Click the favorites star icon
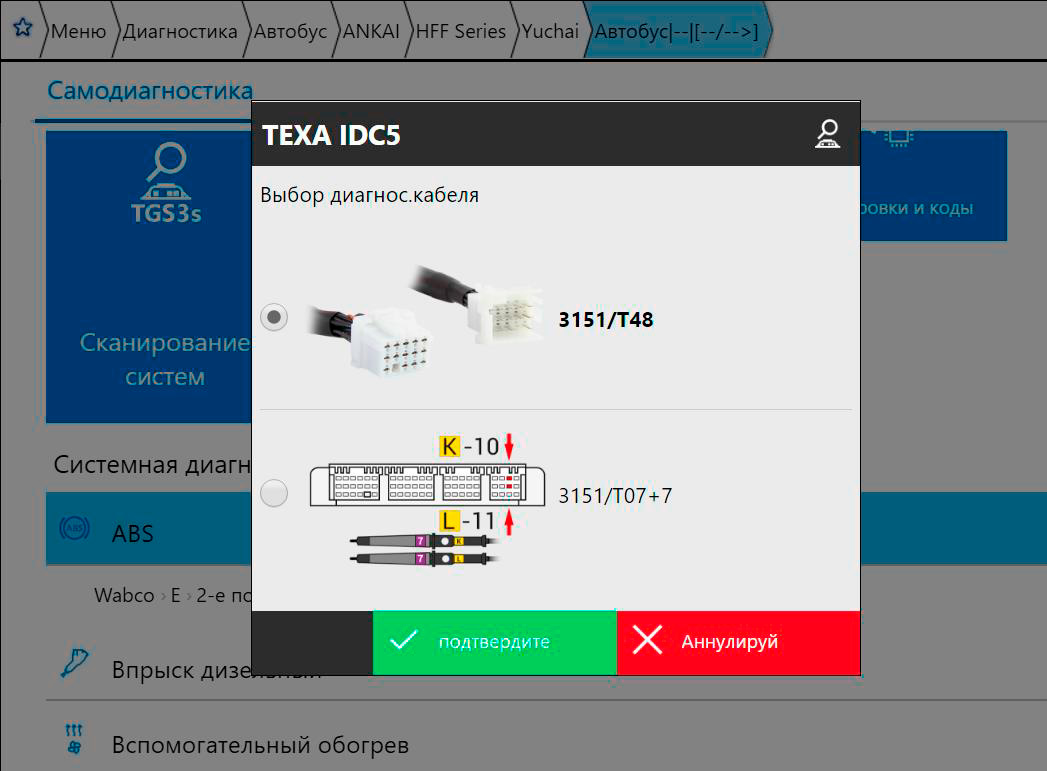The image size is (1047, 771). [x=23, y=28]
